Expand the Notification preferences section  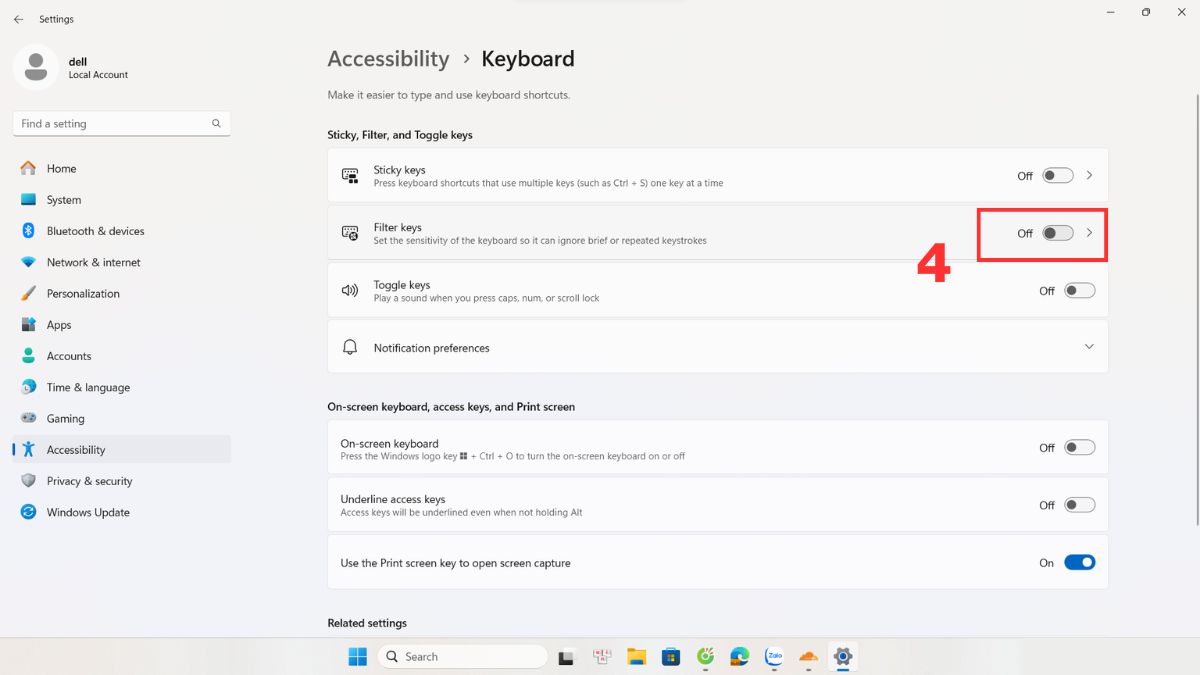(x=1089, y=347)
